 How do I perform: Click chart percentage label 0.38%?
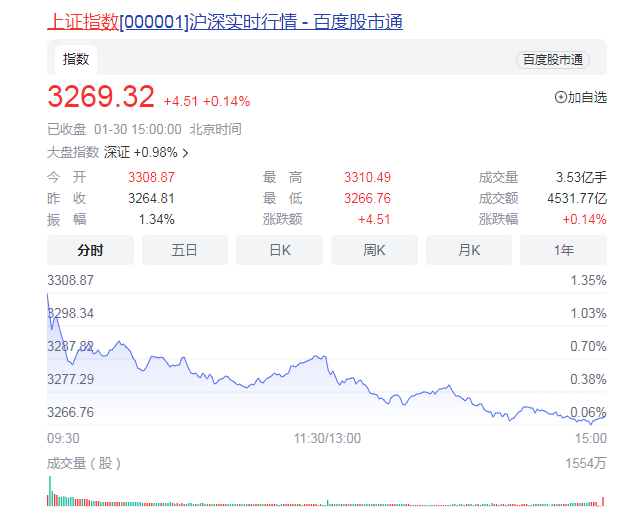tap(589, 379)
